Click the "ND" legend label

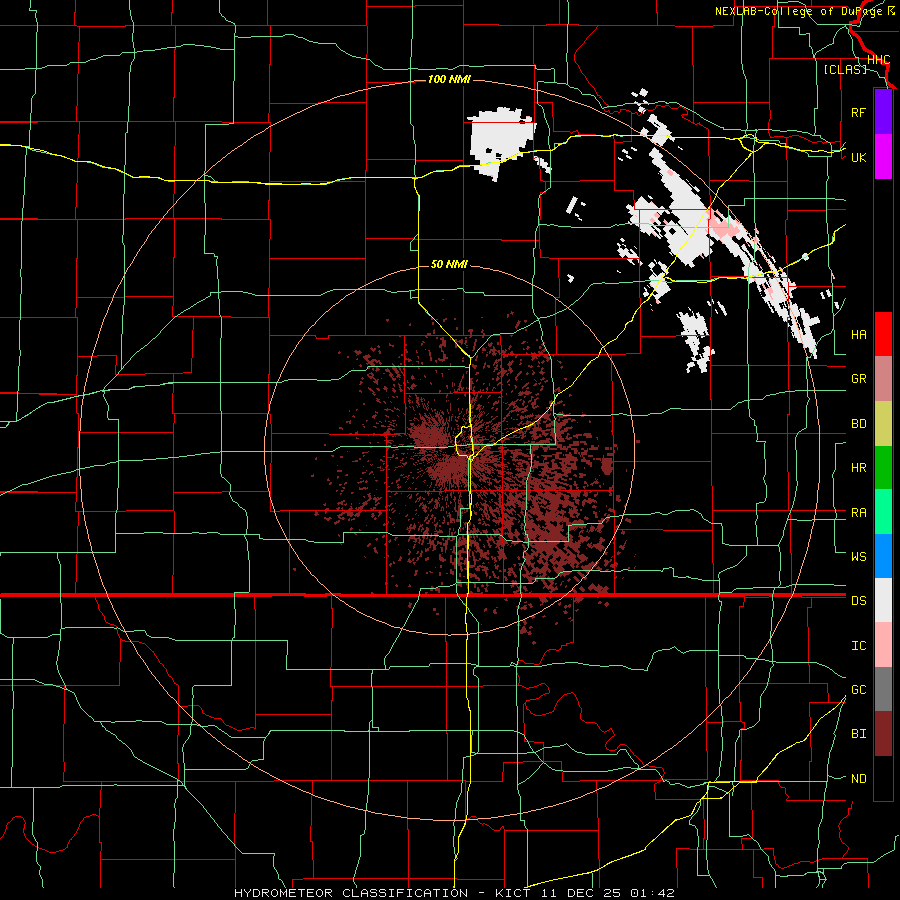click(858, 778)
